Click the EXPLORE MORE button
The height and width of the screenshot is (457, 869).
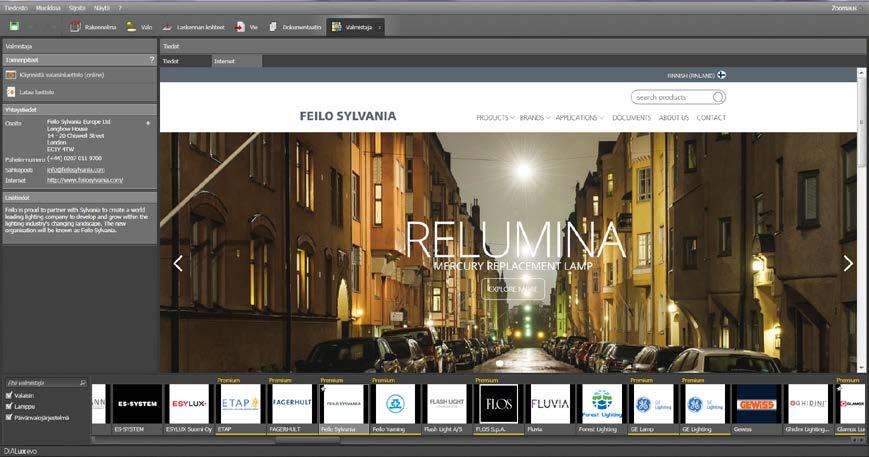click(x=513, y=289)
